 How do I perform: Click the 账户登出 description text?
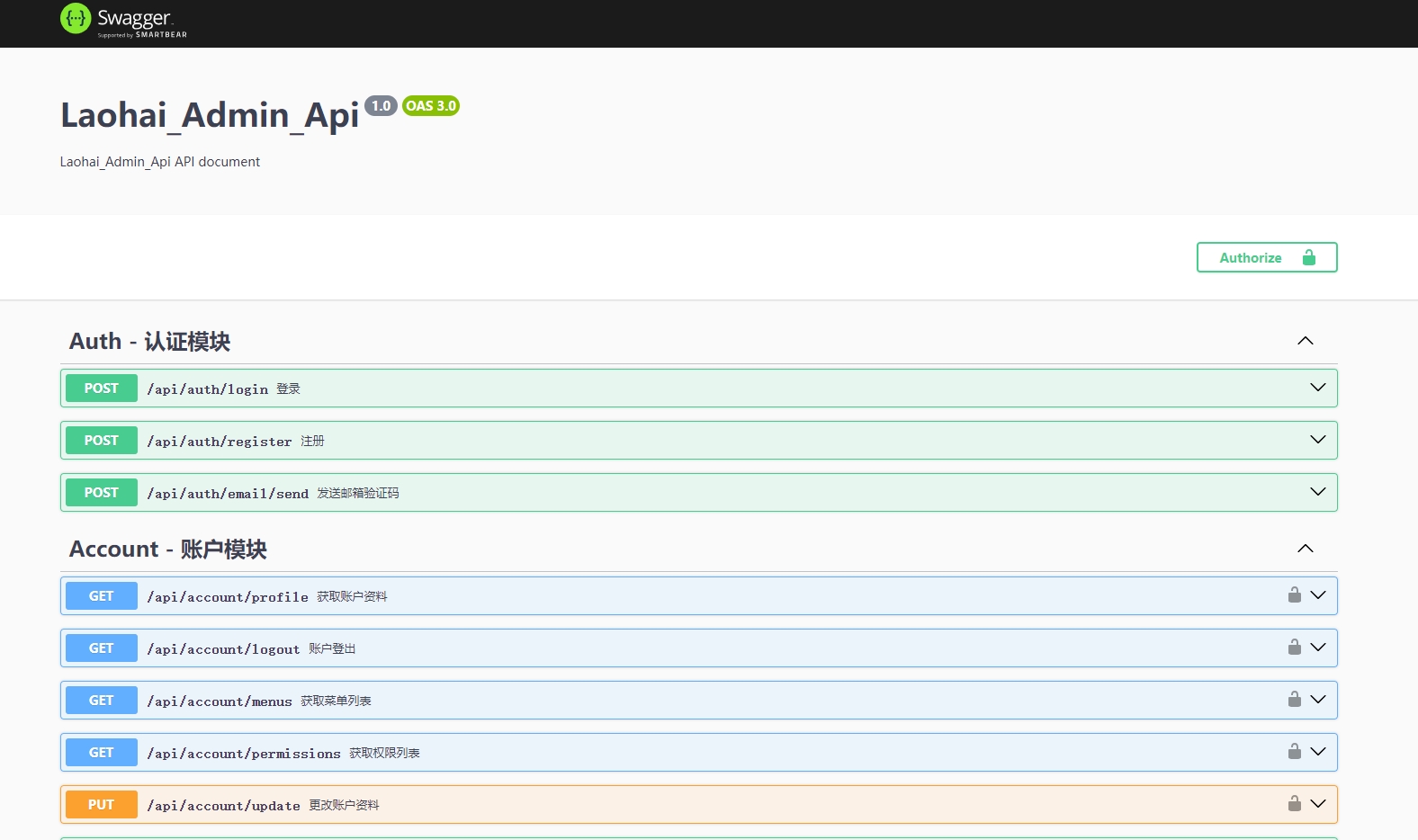pos(332,648)
